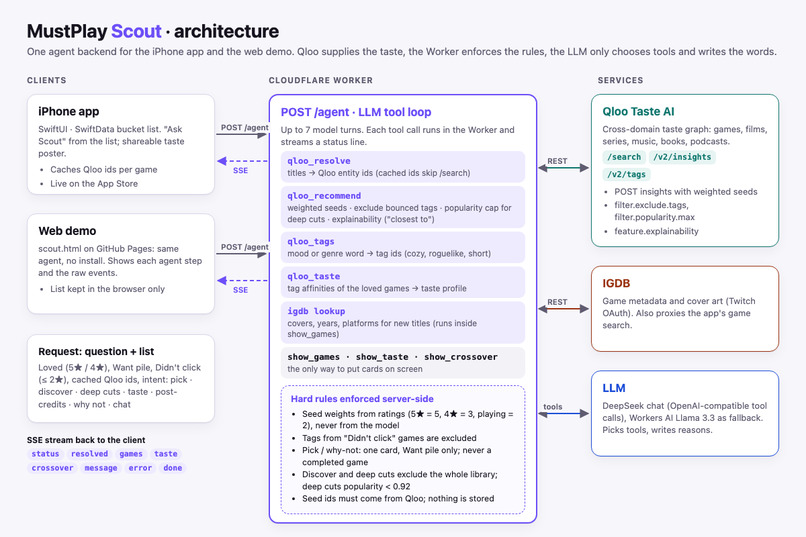Click the "/v2/tags" endpoint chip
The image size is (806, 537).
(x=626, y=175)
